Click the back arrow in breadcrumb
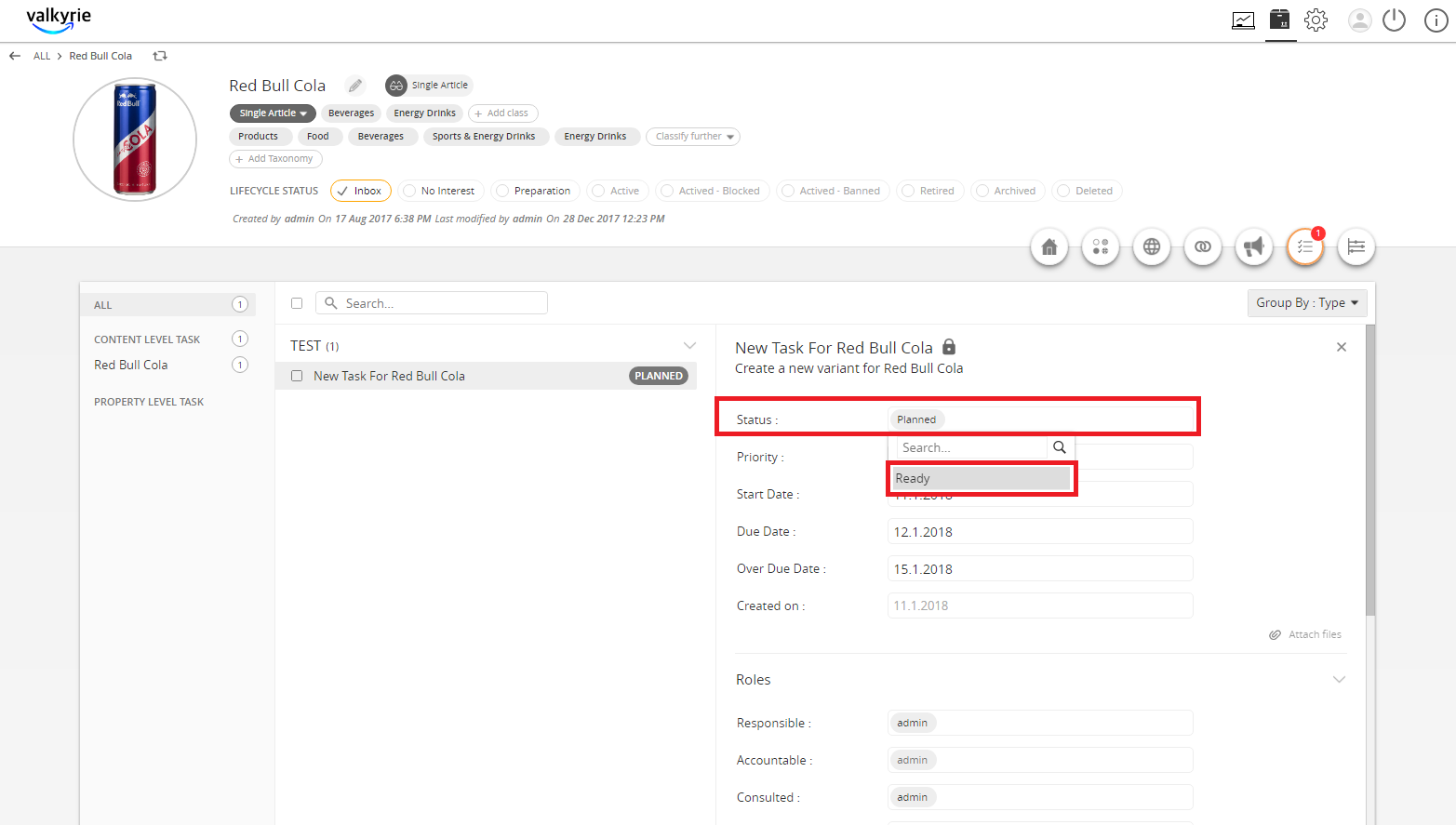1456x825 pixels. tap(15, 56)
